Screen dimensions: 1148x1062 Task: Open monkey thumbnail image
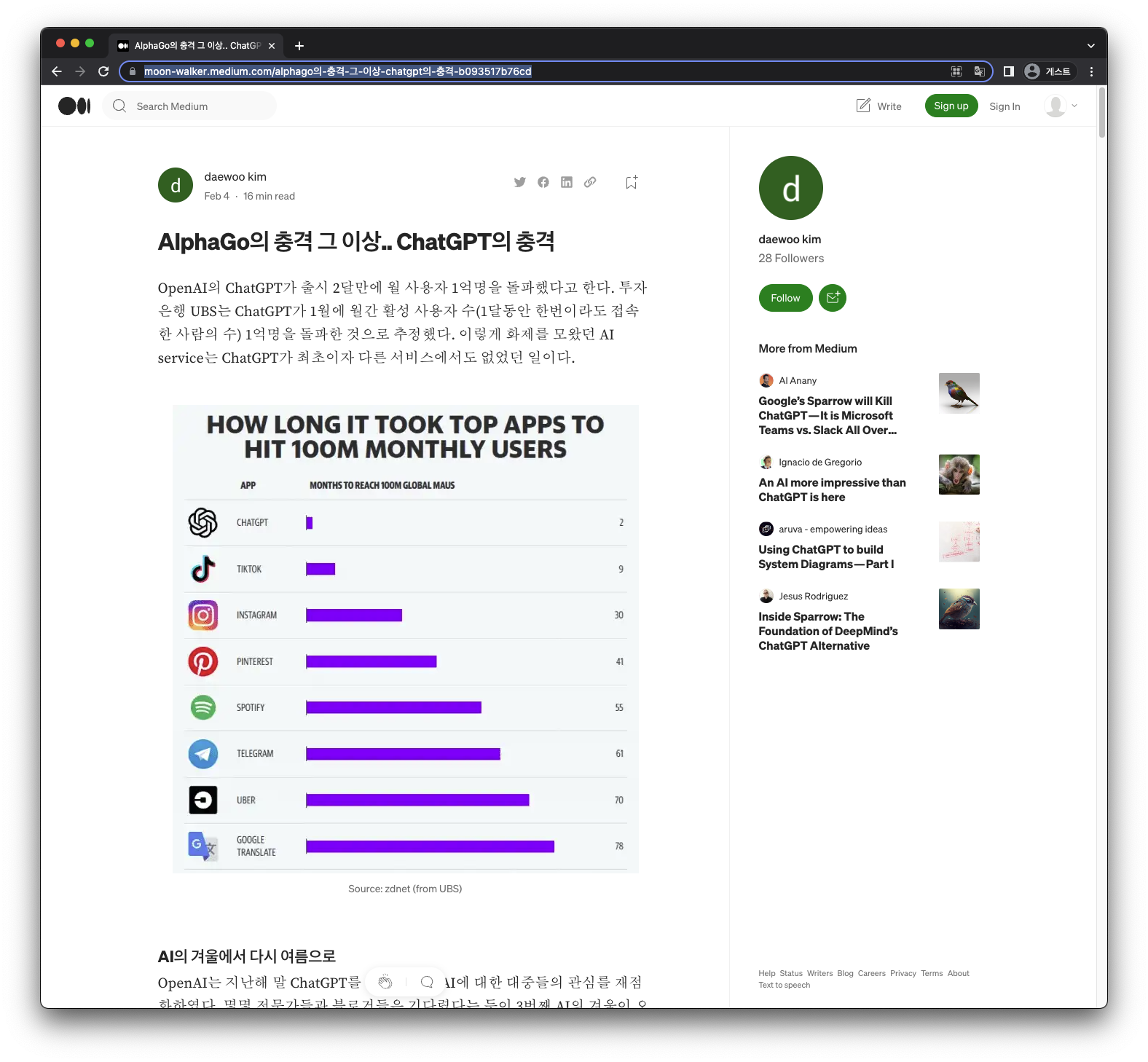click(x=959, y=474)
